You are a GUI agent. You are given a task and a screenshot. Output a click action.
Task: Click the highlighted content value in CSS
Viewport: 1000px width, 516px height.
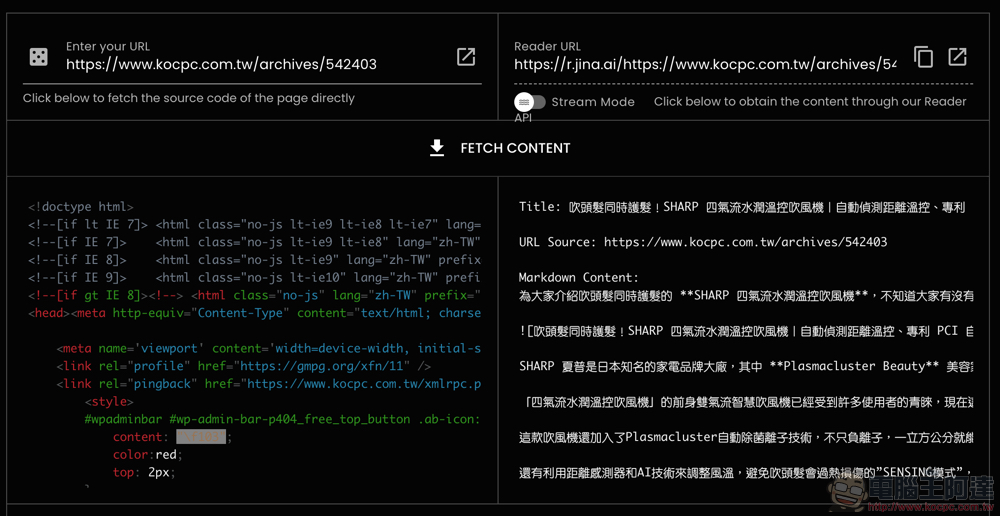[x=202, y=438]
